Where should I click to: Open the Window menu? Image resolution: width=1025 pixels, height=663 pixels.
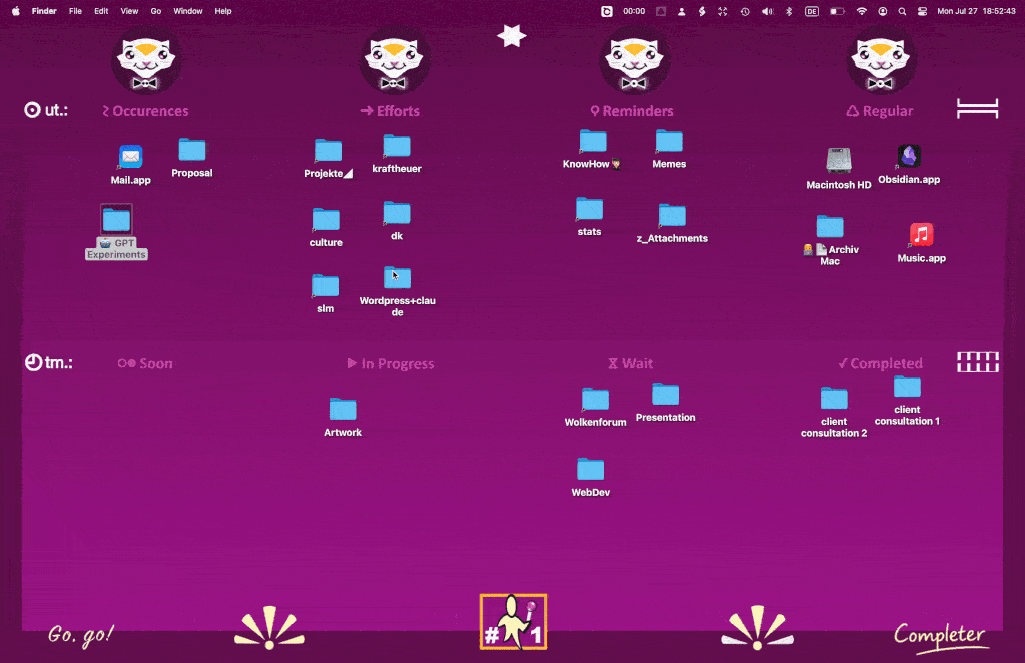point(188,11)
